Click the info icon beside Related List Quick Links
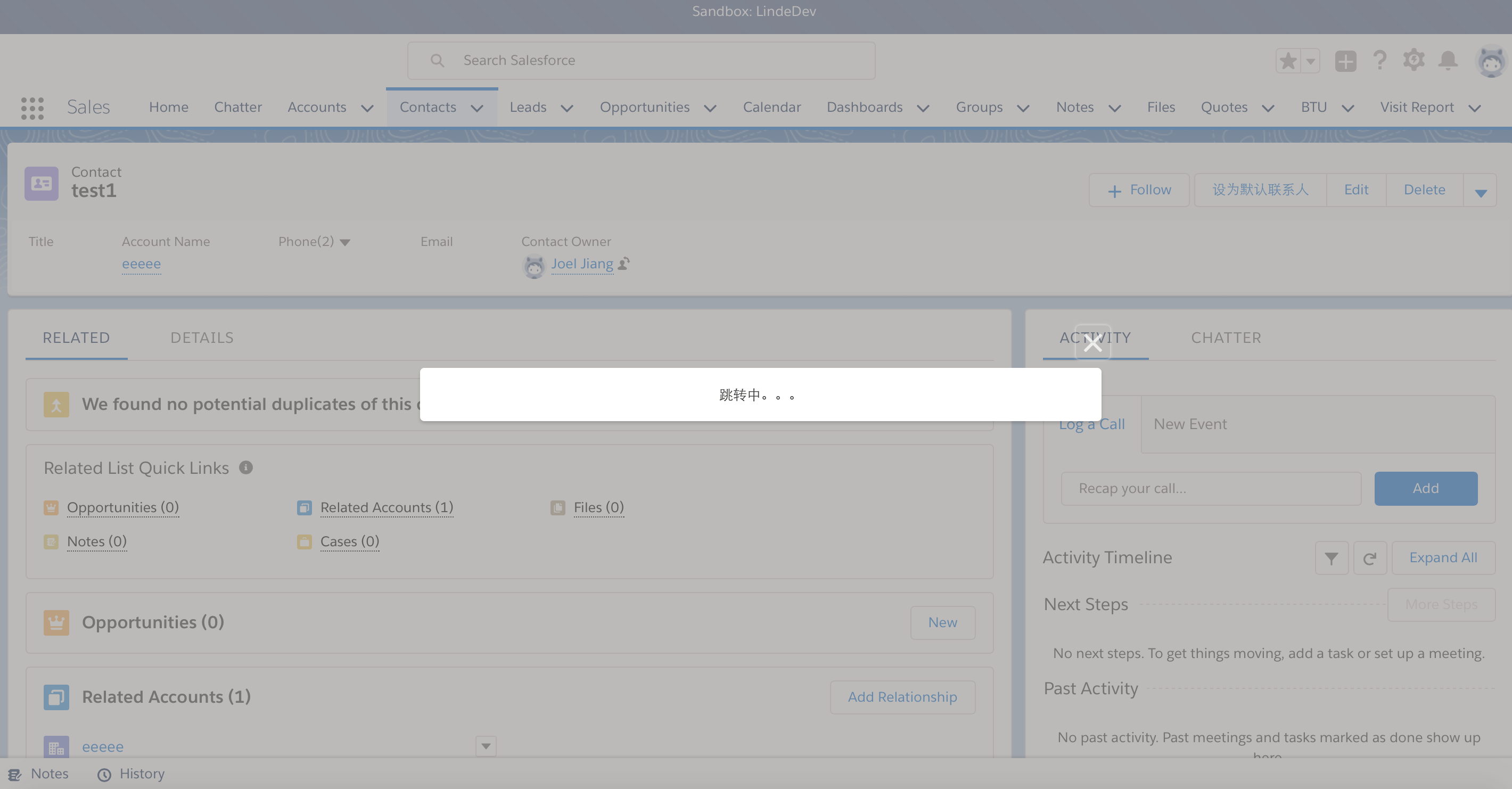This screenshot has height=789, width=1512. pos(246,467)
